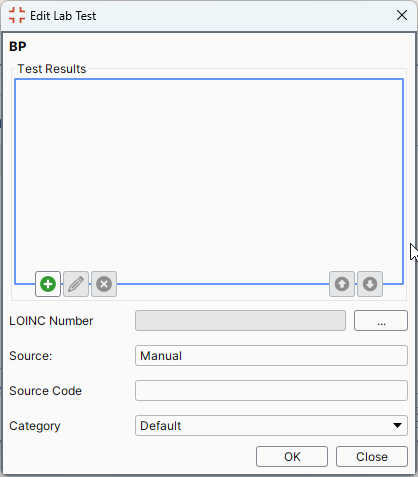This screenshot has width=418, height=477.
Task: Expand Category list via the black arrow
Action: 397,426
